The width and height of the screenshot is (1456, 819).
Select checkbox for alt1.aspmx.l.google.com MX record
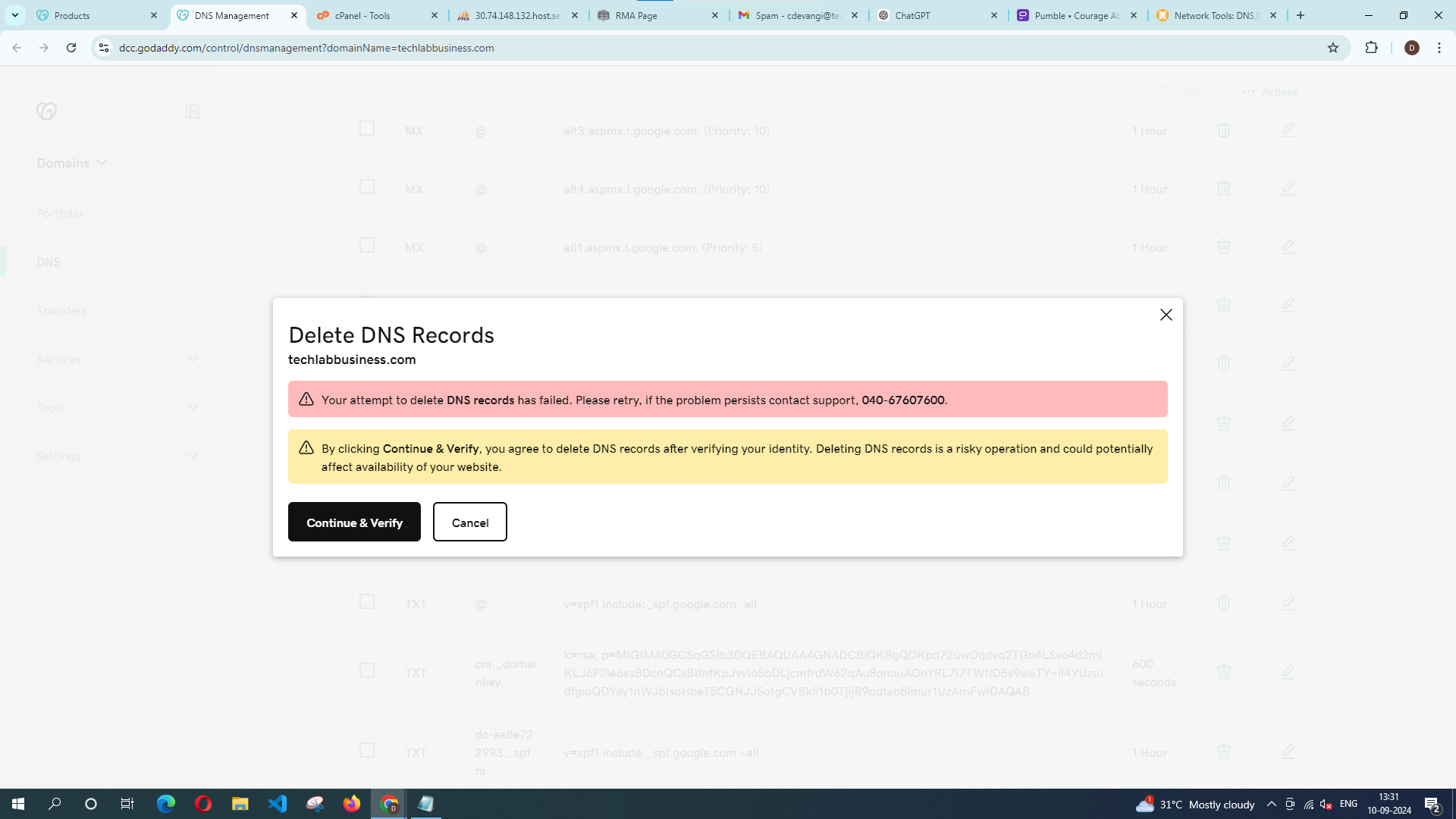tap(367, 245)
